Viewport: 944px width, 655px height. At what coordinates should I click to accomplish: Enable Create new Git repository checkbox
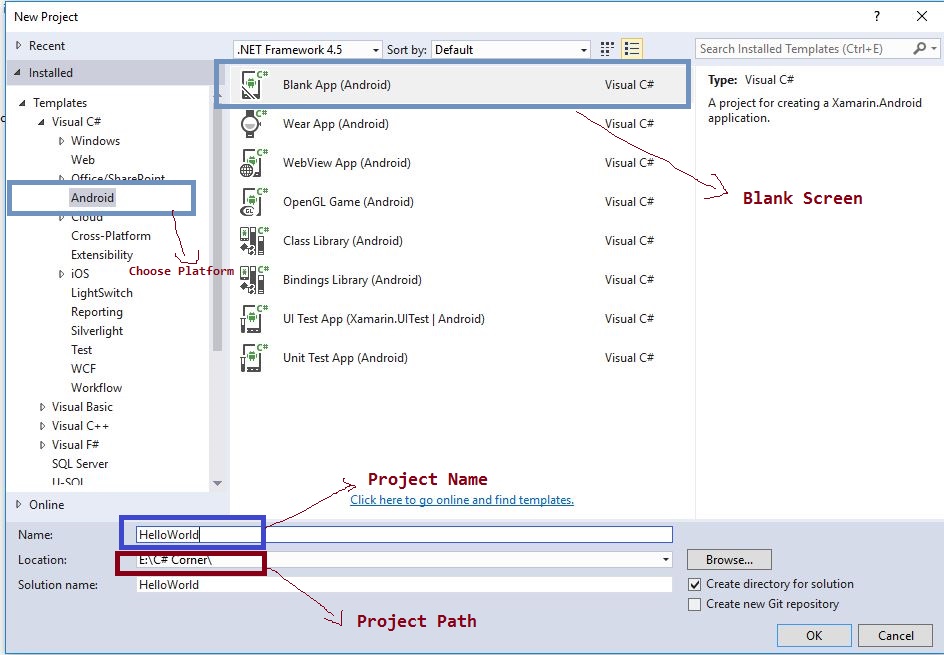pyautogui.click(x=695, y=604)
